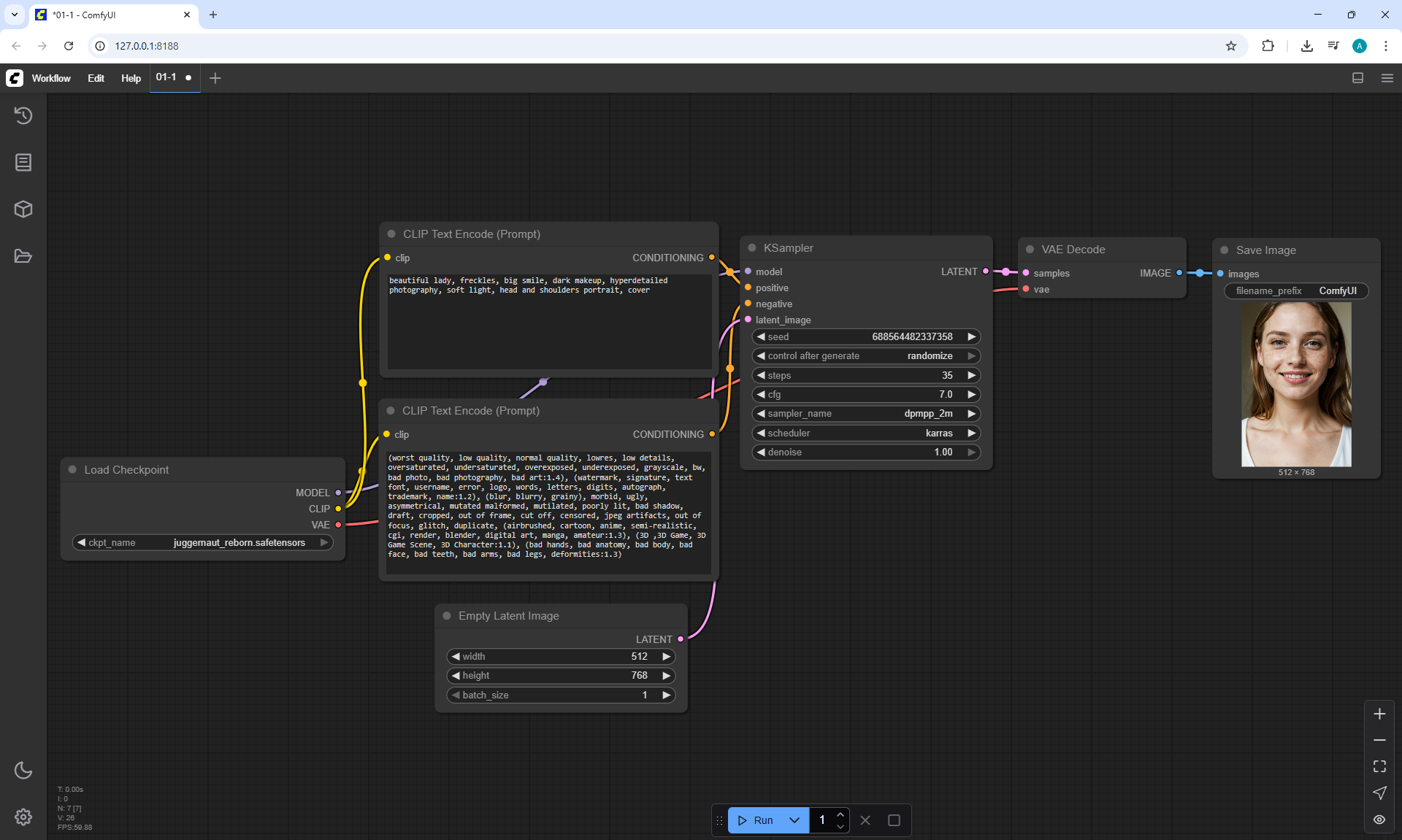Screen dimensions: 1402x840
Task: Open the settings gear icon
Action: [23, 817]
